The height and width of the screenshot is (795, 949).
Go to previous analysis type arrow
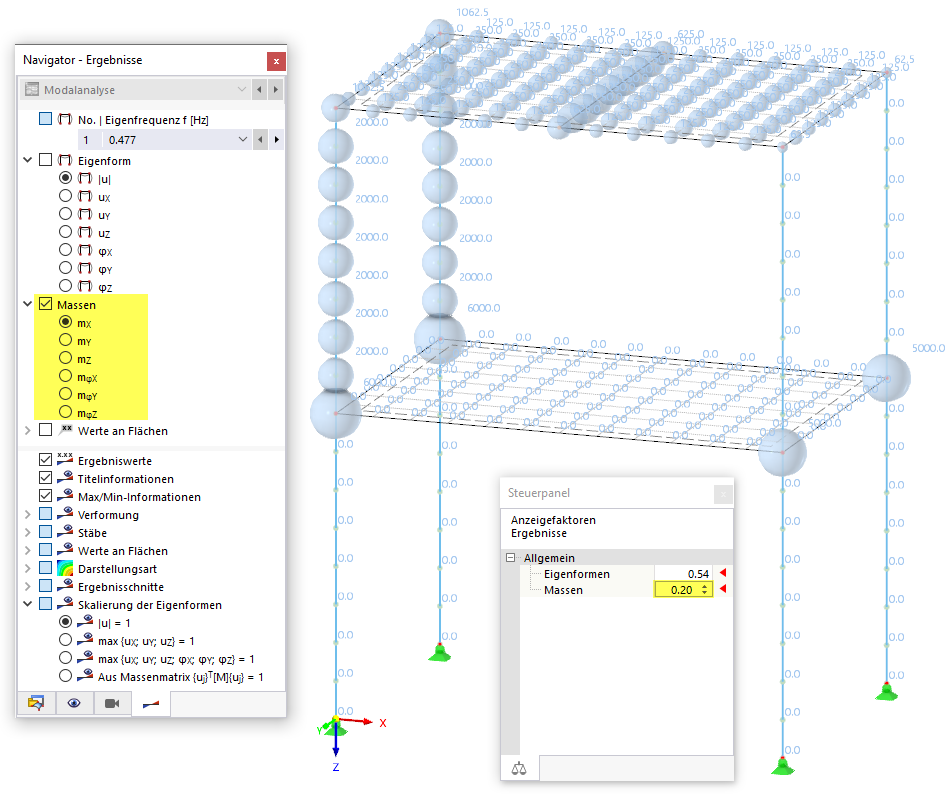coord(259,90)
